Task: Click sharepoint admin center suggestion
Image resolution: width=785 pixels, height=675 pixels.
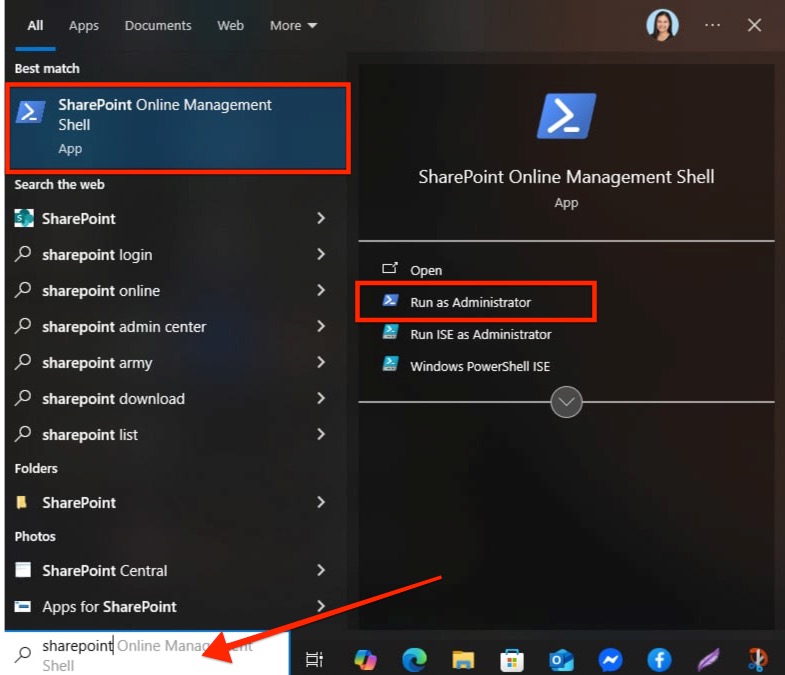Action: tap(124, 327)
